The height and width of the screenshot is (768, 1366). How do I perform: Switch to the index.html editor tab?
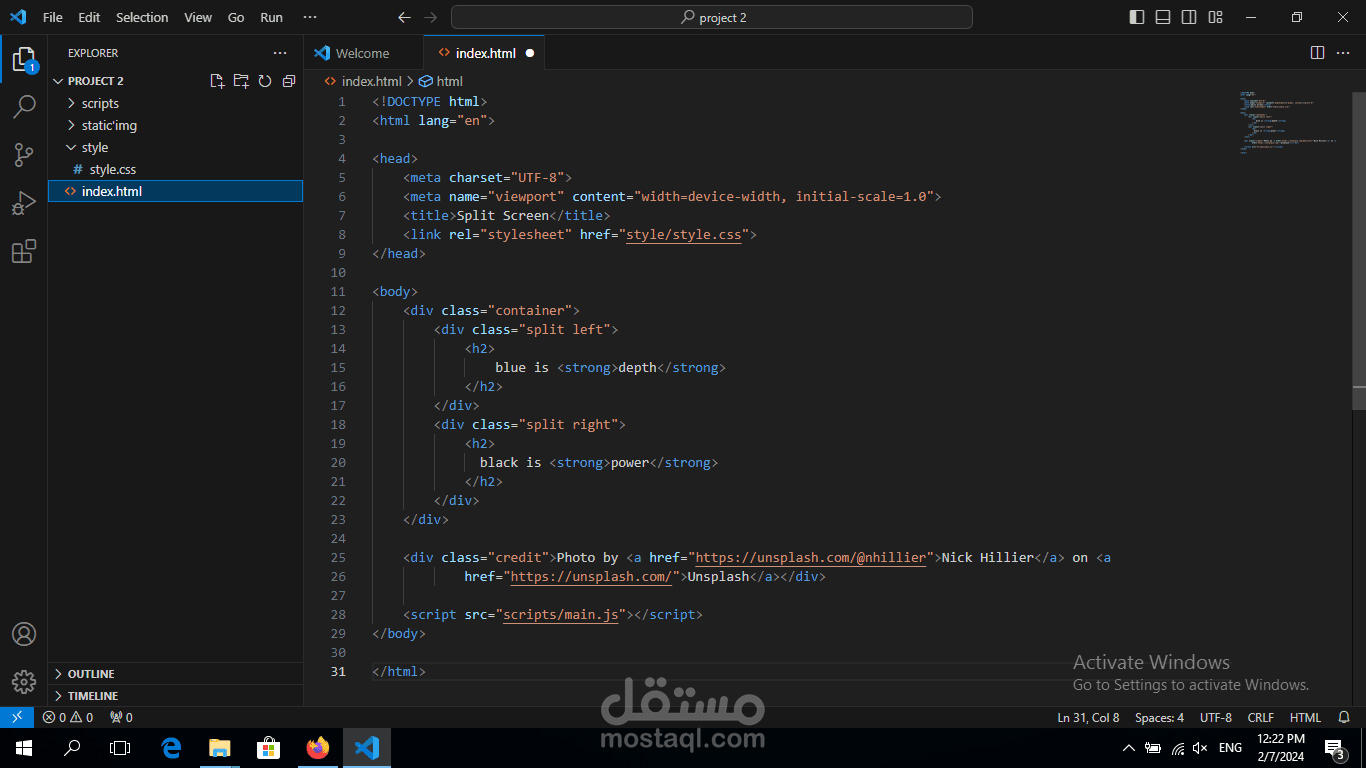click(485, 53)
